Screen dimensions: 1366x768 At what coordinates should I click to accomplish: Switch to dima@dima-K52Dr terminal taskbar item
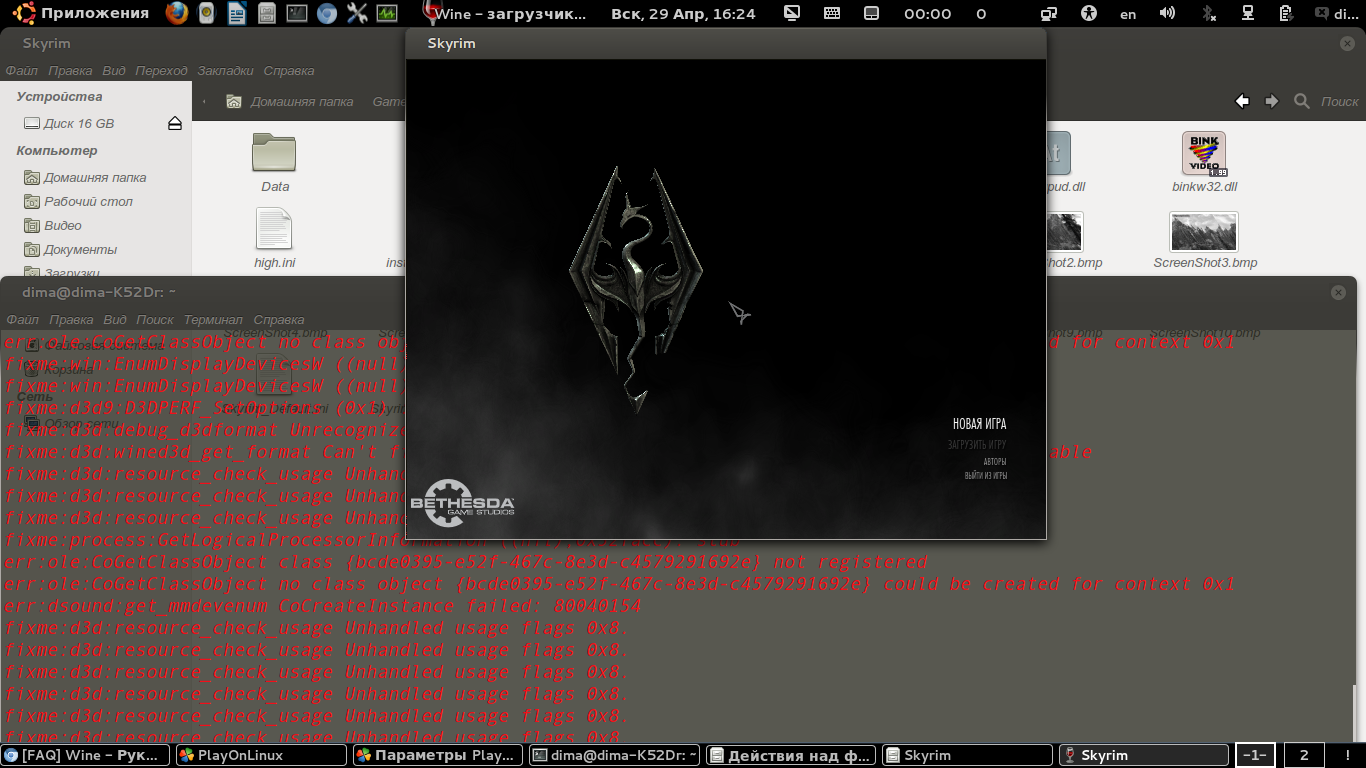pos(614,756)
